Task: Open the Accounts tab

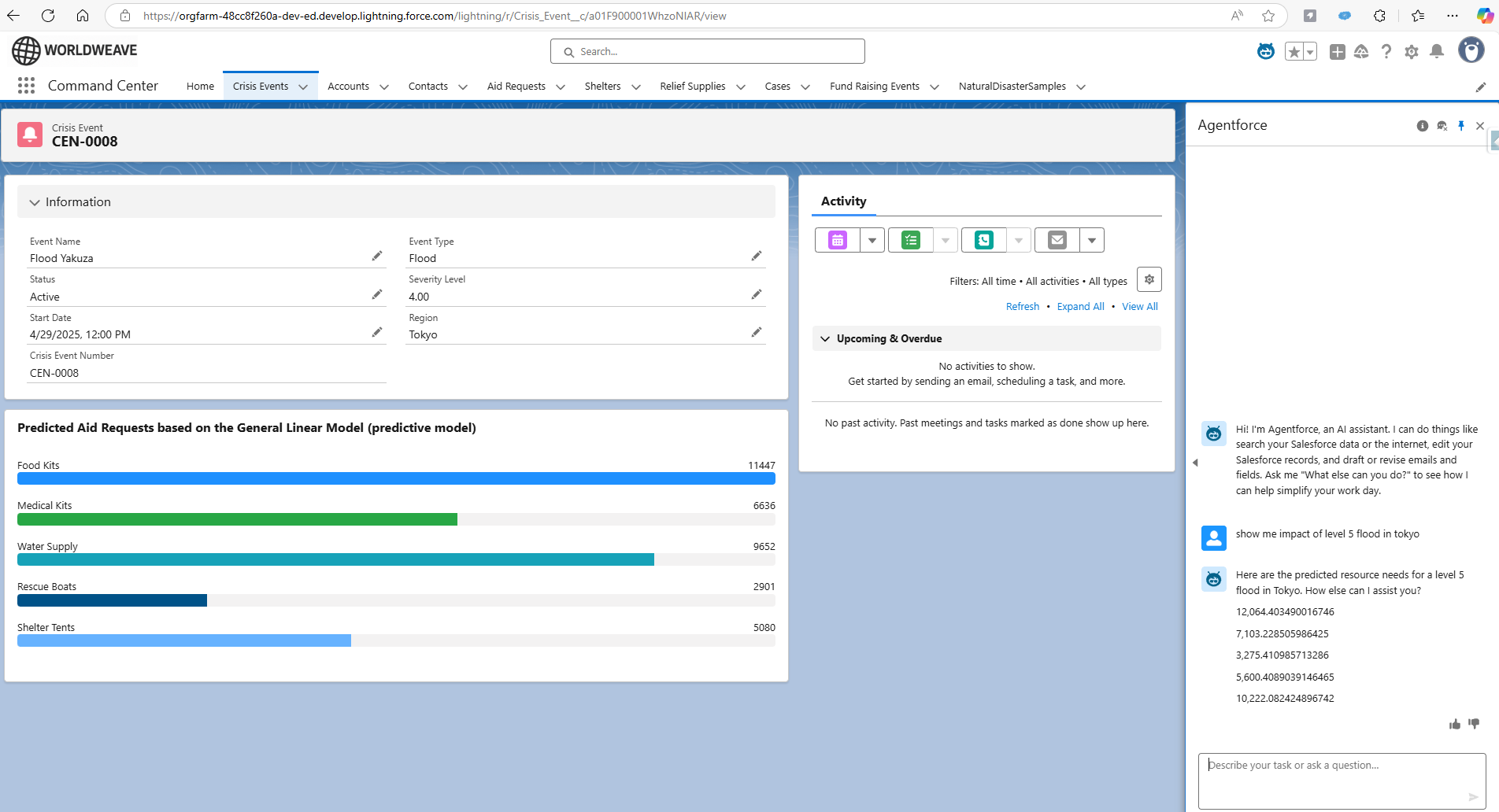Action: tap(348, 87)
